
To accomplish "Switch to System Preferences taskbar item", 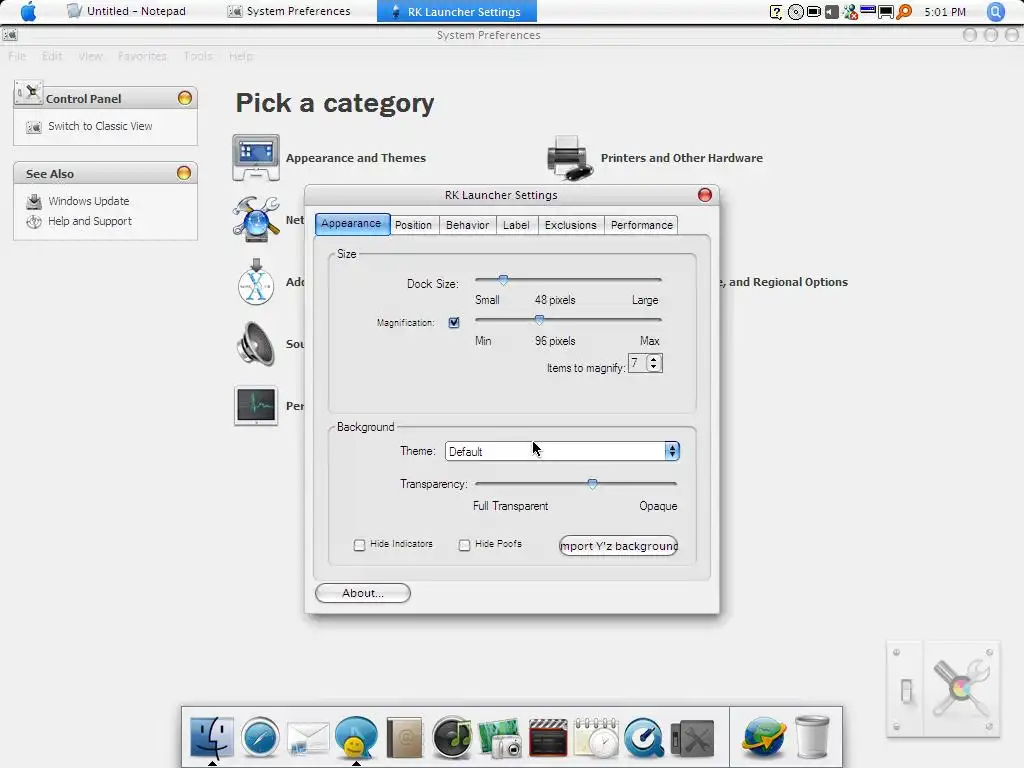I will coord(289,11).
